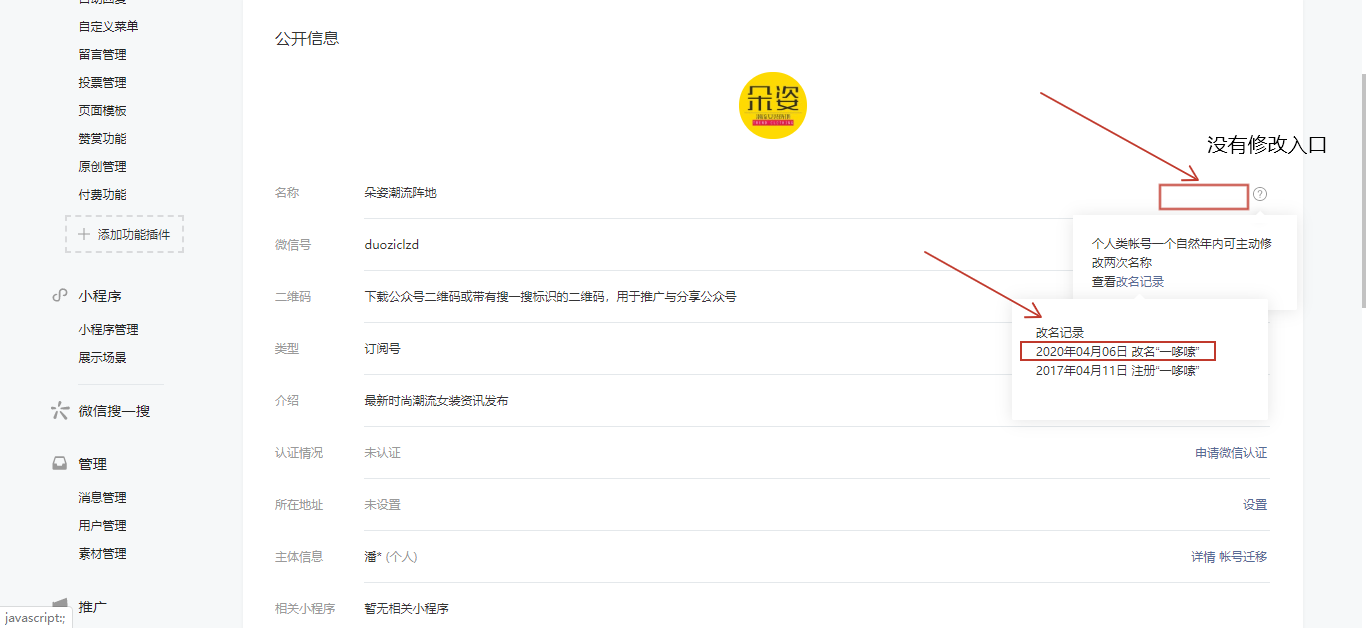The height and width of the screenshot is (628, 1366).
Task: Click the plus icon in 添加功能插件
Action: coord(84,234)
